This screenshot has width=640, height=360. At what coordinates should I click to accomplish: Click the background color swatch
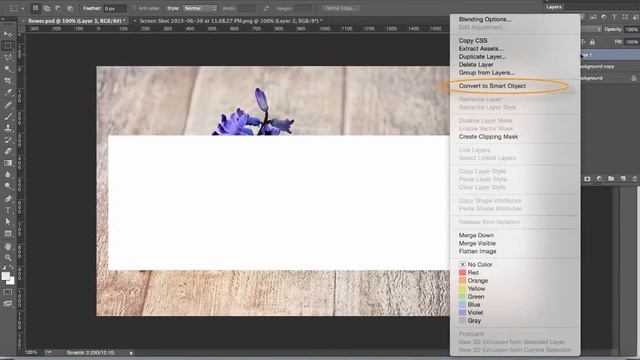click(11, 281)
